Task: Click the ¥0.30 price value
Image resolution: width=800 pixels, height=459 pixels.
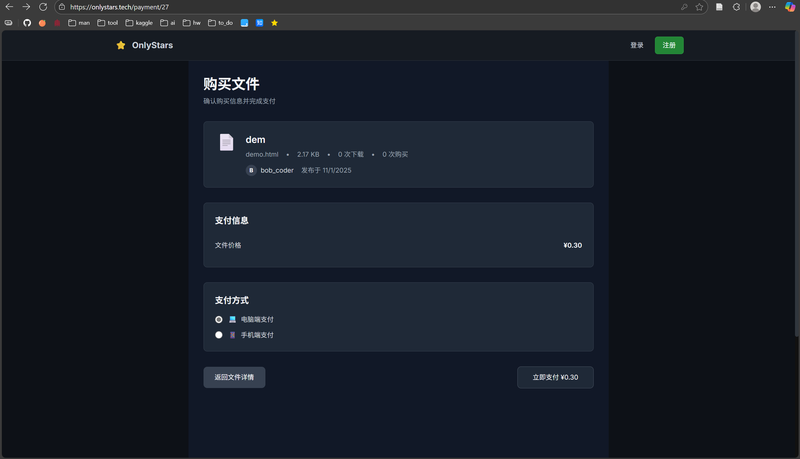Action: point(572,245)
